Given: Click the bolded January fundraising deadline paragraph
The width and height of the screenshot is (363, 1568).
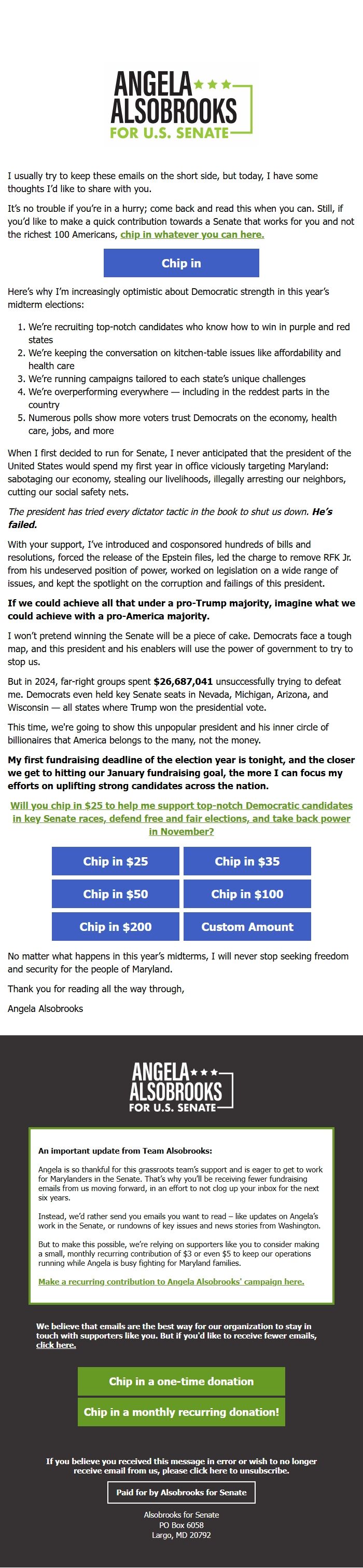Looking at the screenshot, I should (x=181, y=773).
